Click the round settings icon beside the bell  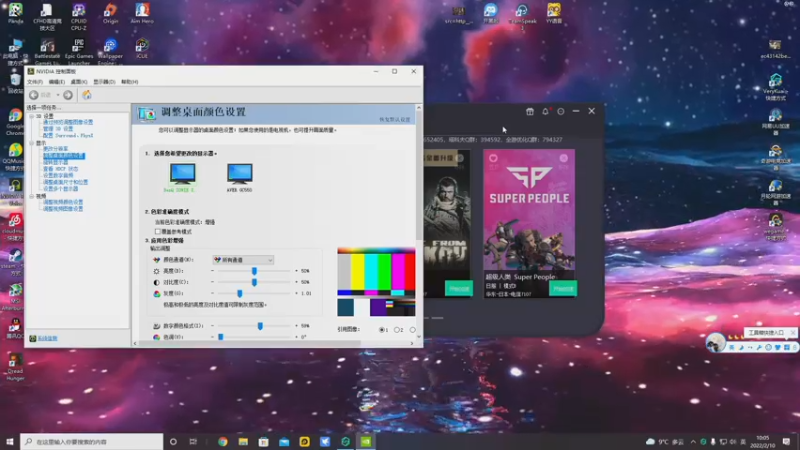coord(561,111)
